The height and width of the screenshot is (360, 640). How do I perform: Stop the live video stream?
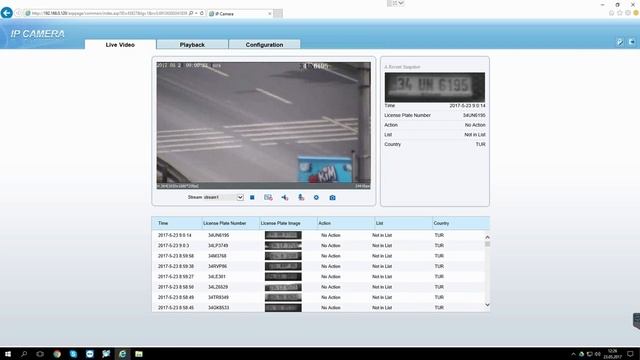[x=252, y=198]
